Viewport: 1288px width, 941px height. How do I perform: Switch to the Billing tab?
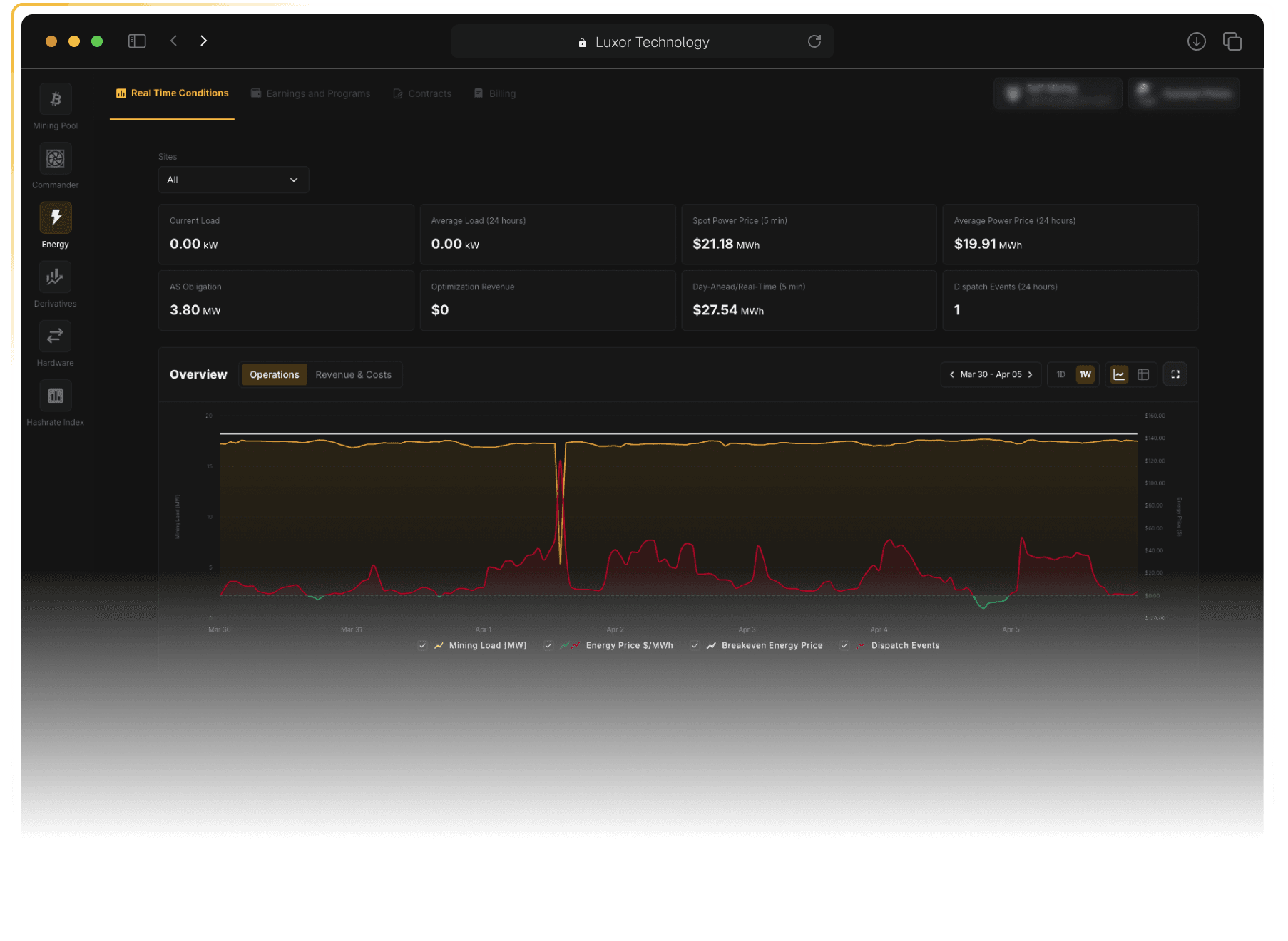[x=495, y=93]
